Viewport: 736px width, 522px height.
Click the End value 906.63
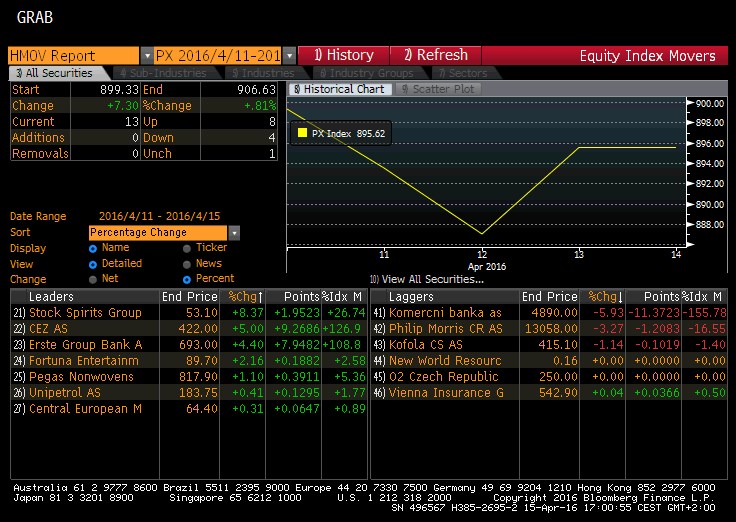(256, 90)
